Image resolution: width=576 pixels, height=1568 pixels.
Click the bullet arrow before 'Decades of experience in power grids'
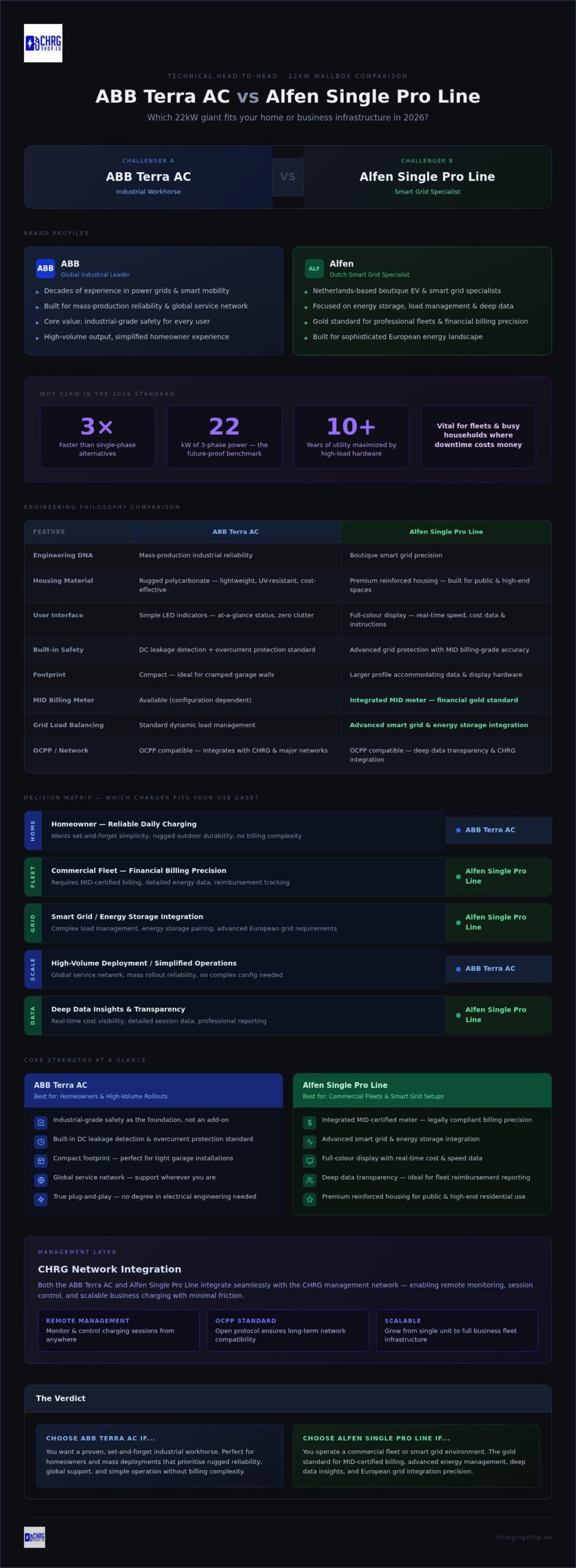click(x=37, y=292)
